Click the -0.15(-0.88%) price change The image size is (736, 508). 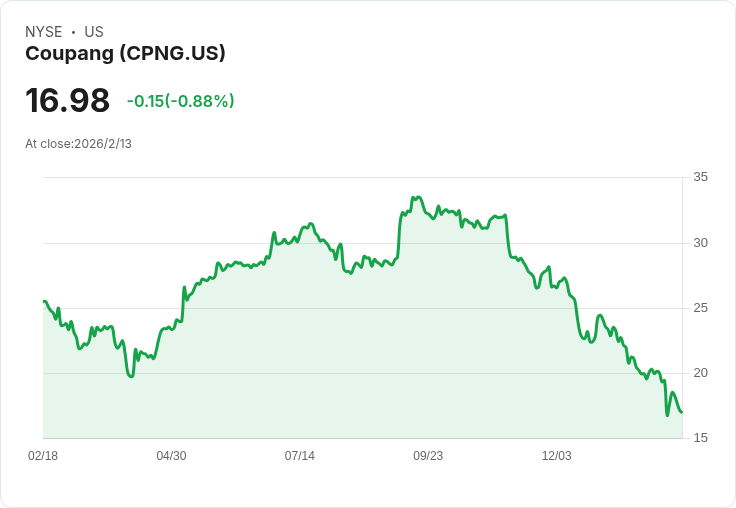[x=180, y=101]
